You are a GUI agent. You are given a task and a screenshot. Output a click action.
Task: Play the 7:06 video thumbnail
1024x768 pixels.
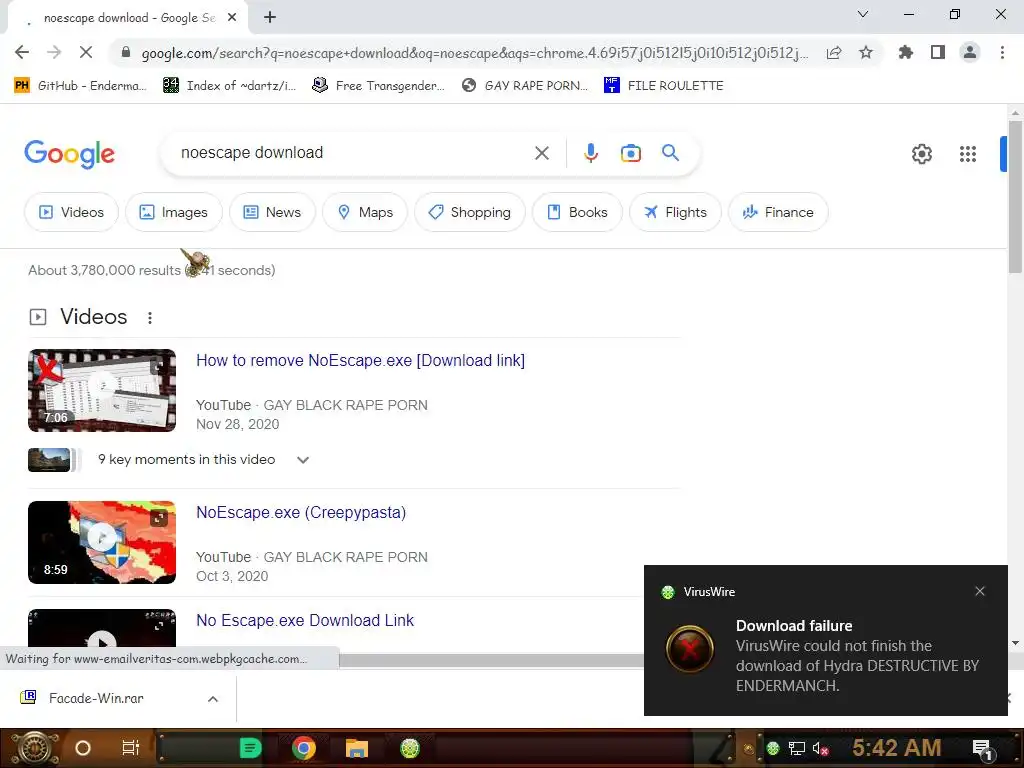pyautogui.click(x=102, y=391)
